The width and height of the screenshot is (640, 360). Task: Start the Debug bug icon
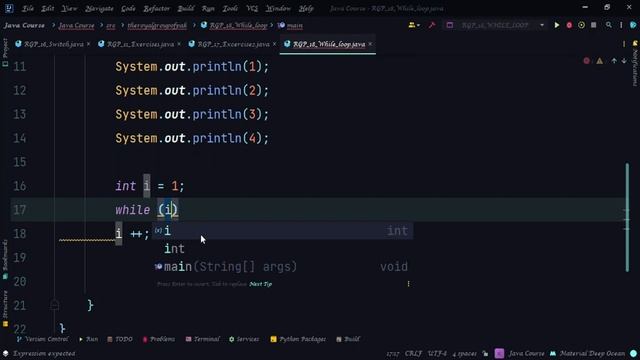[569, 25]
